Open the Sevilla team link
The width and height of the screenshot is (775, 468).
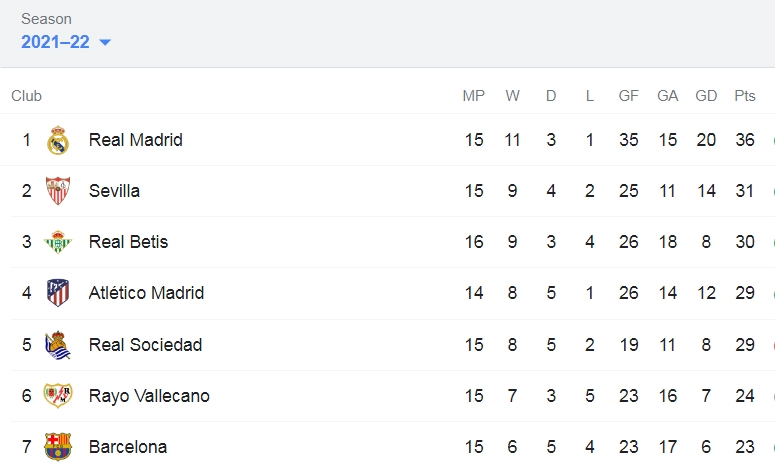tap(114, 191)
